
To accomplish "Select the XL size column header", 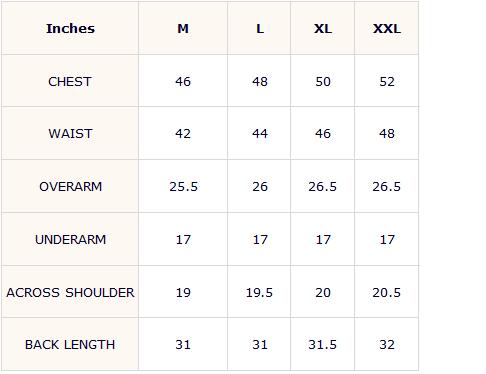I will point(323,29).
